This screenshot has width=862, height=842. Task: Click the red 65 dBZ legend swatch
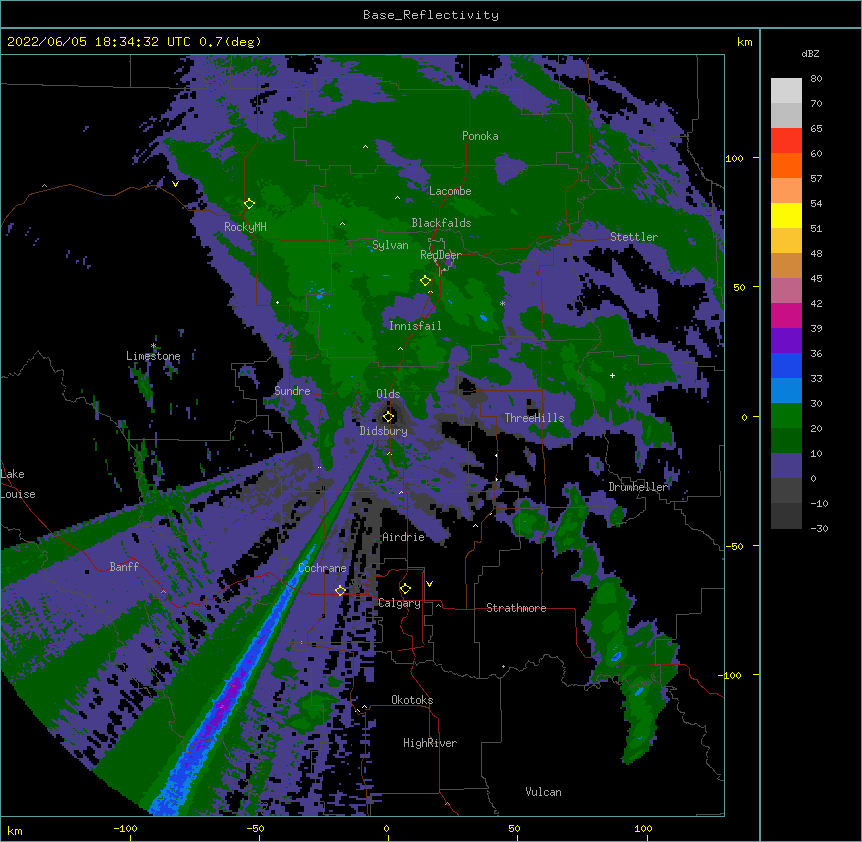tap(786, 140)
